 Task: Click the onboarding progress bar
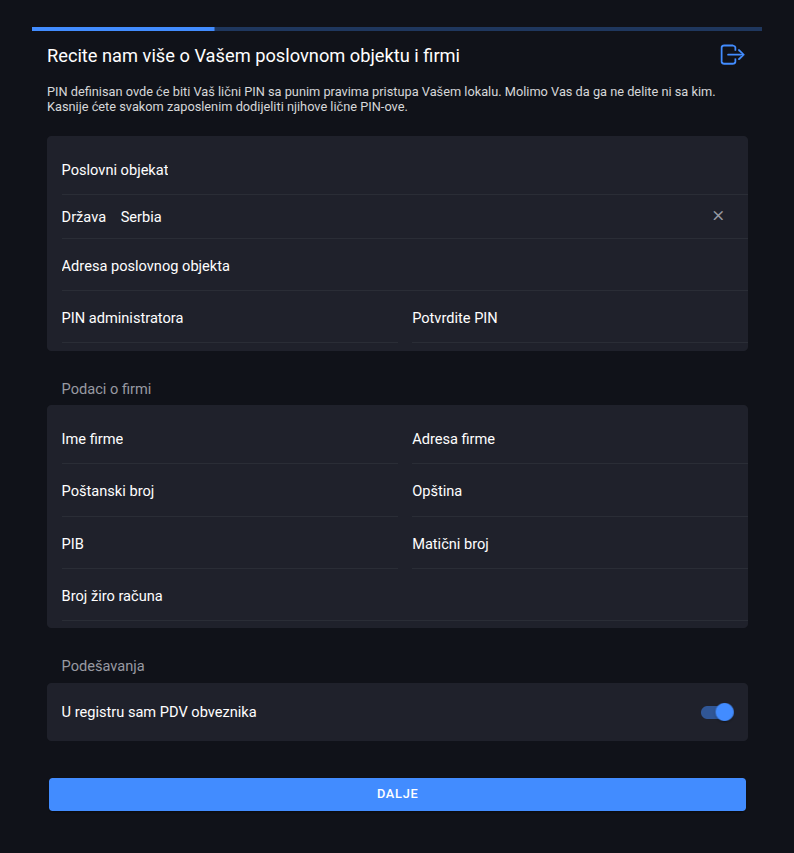click(x=397, y=29)
